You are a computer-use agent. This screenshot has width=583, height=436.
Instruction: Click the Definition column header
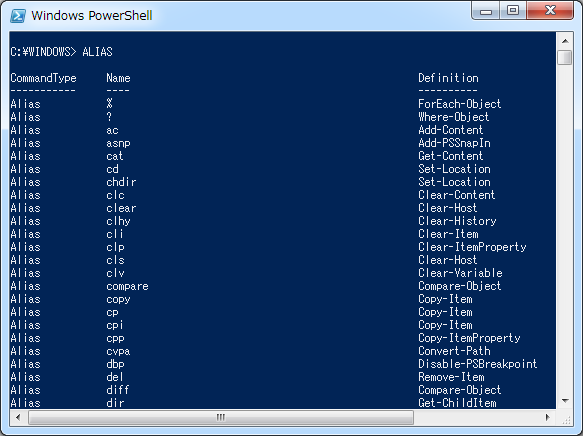(448, 78)
